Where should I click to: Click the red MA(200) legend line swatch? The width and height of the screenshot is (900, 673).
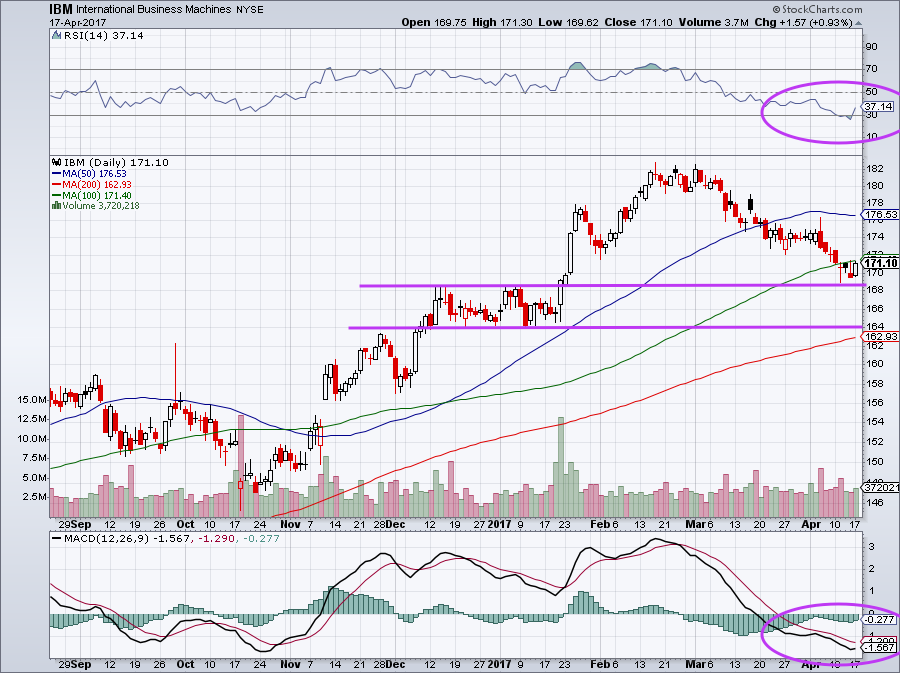point(56,184)
